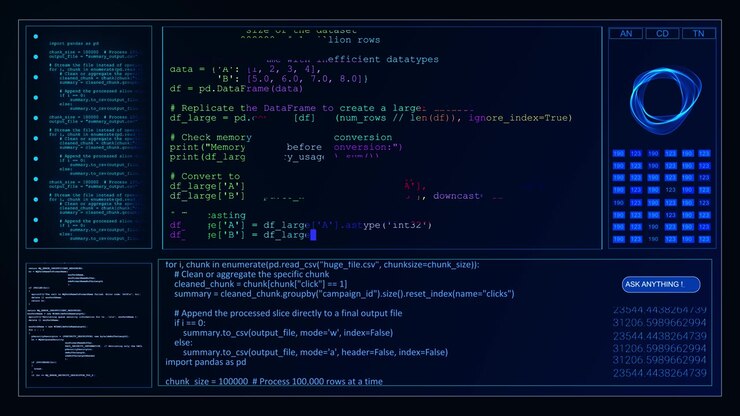Select the line "df = pd.DataFrame(data)"
The height and width of the screenshot is (416, 740).
tap(236, 89)
